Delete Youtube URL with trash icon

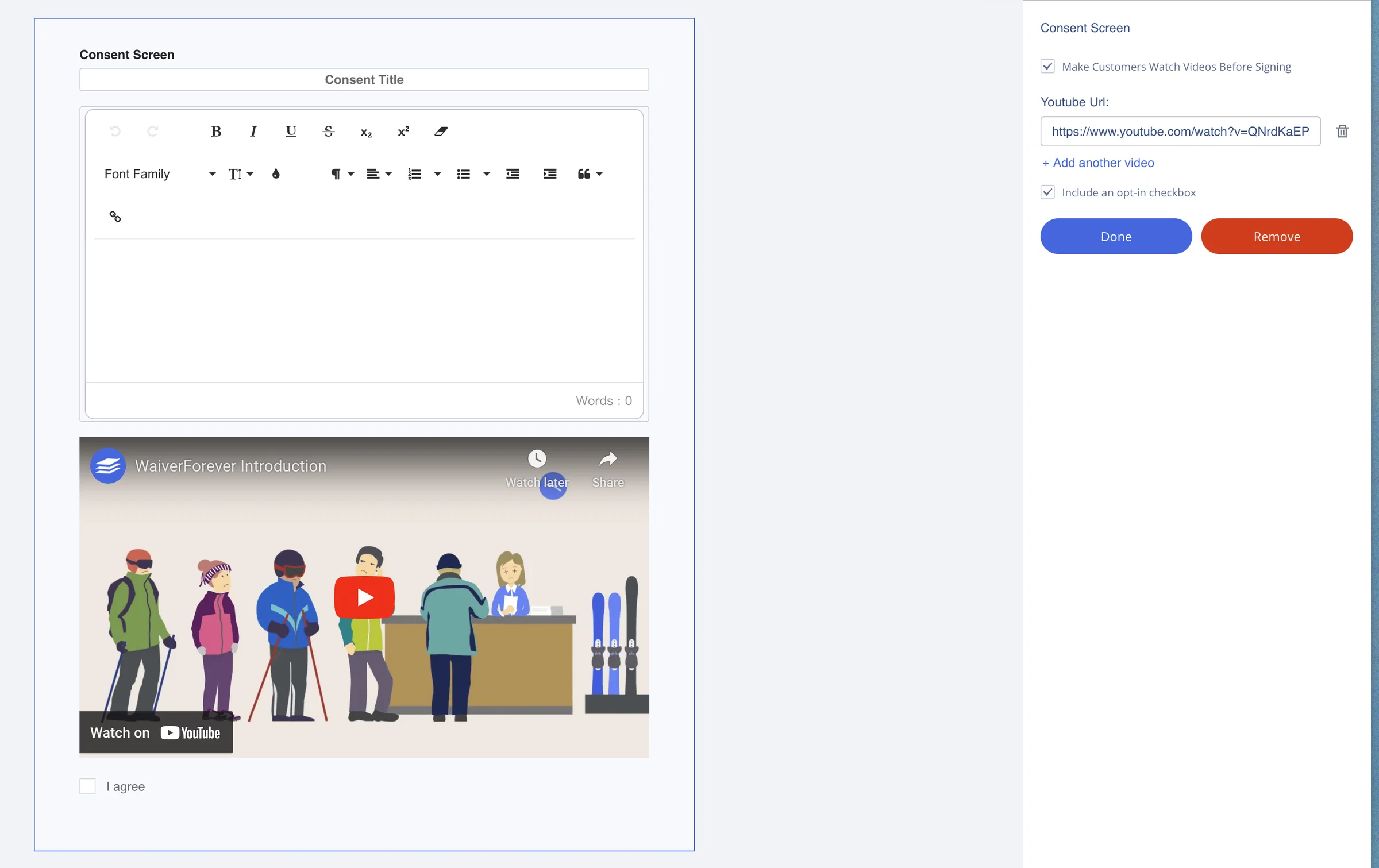[x=1342, y=132]
